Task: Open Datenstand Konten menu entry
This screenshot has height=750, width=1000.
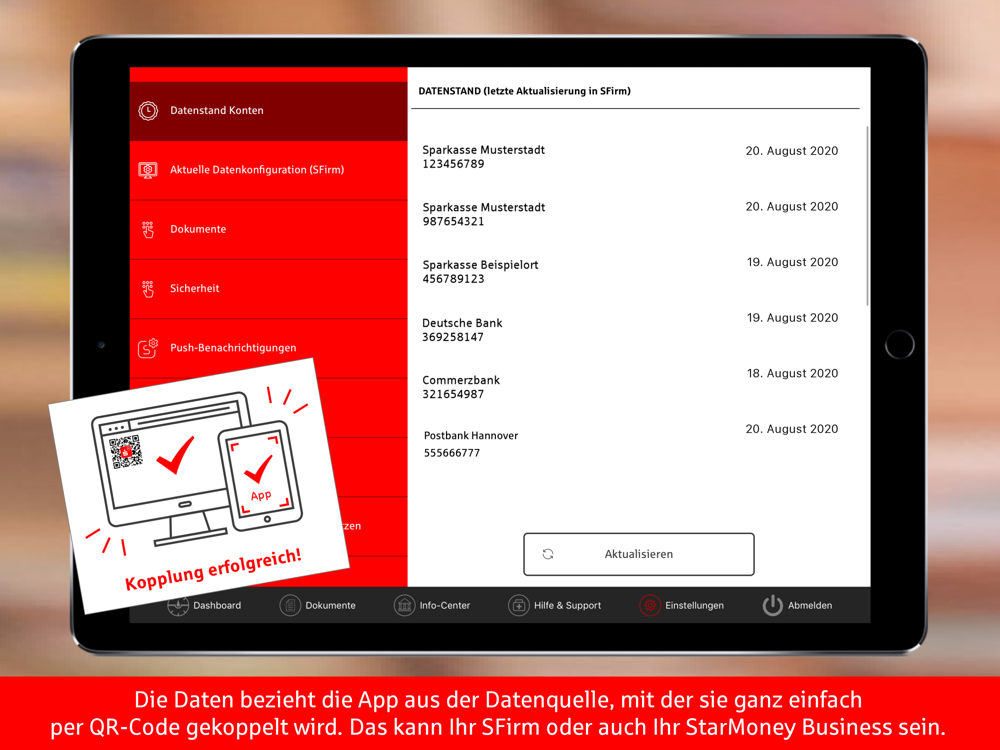Action: coord(268,111)
